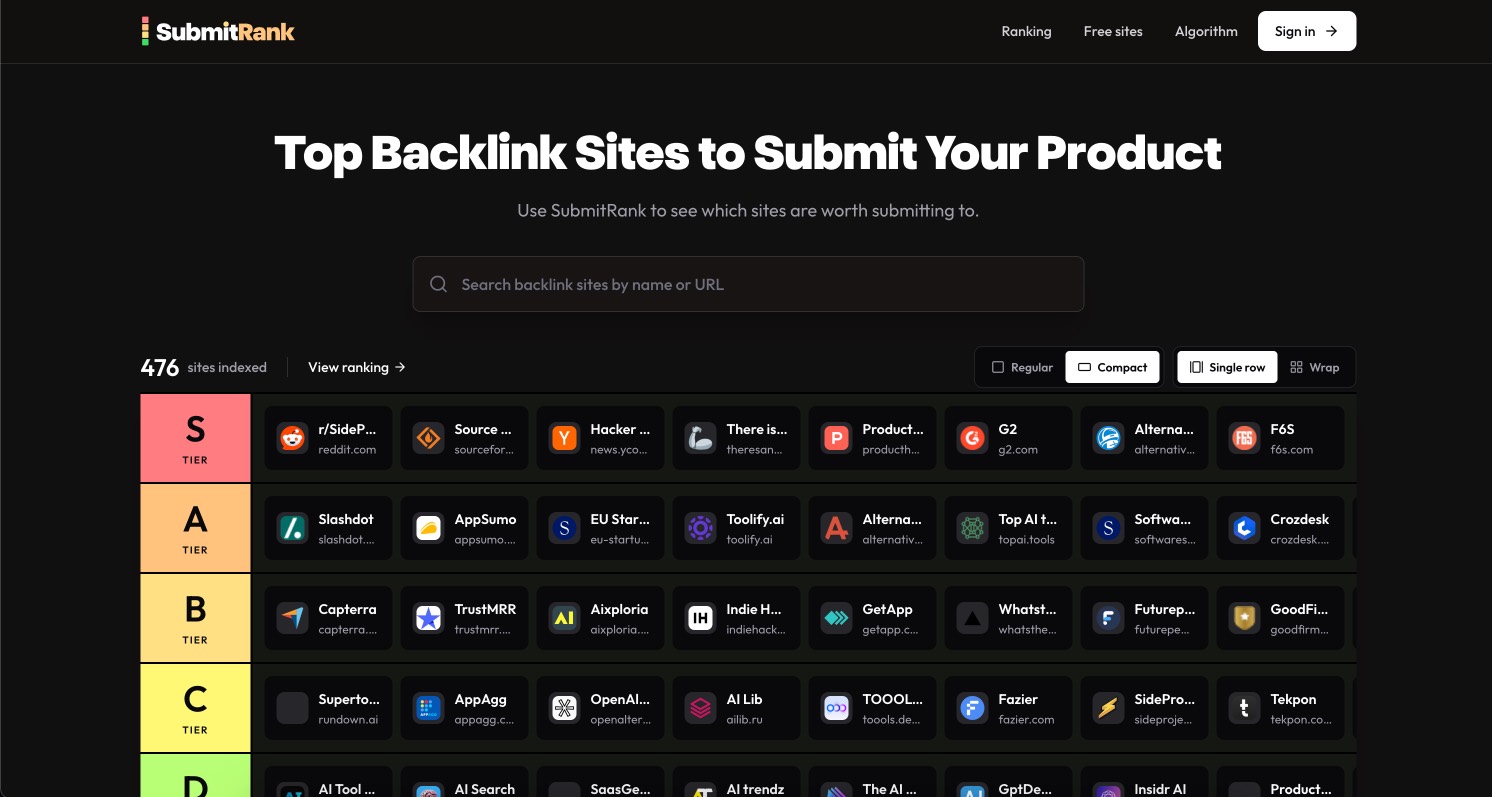Click the Crozdesk blue hexagon icon
The image size is (1492, 797).
tap(1245, 528)
